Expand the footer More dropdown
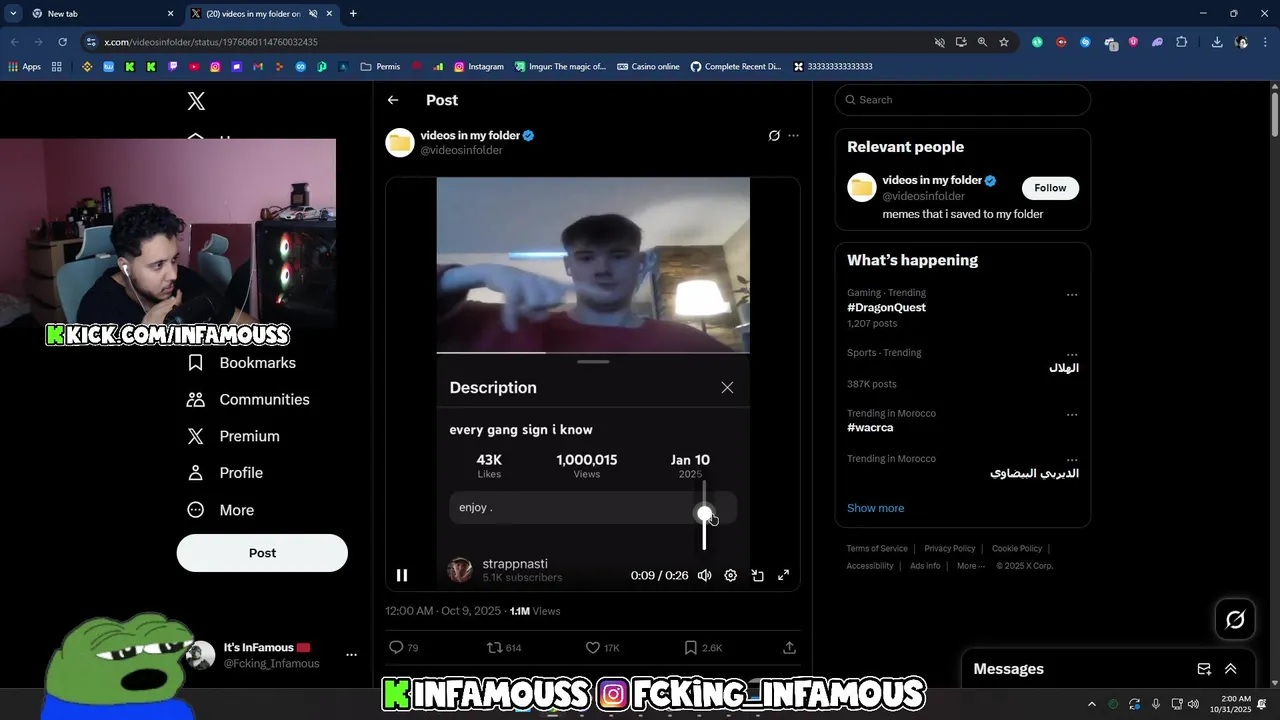Image resolution: width=1280 pixels, height=720 pixels. 971,566
